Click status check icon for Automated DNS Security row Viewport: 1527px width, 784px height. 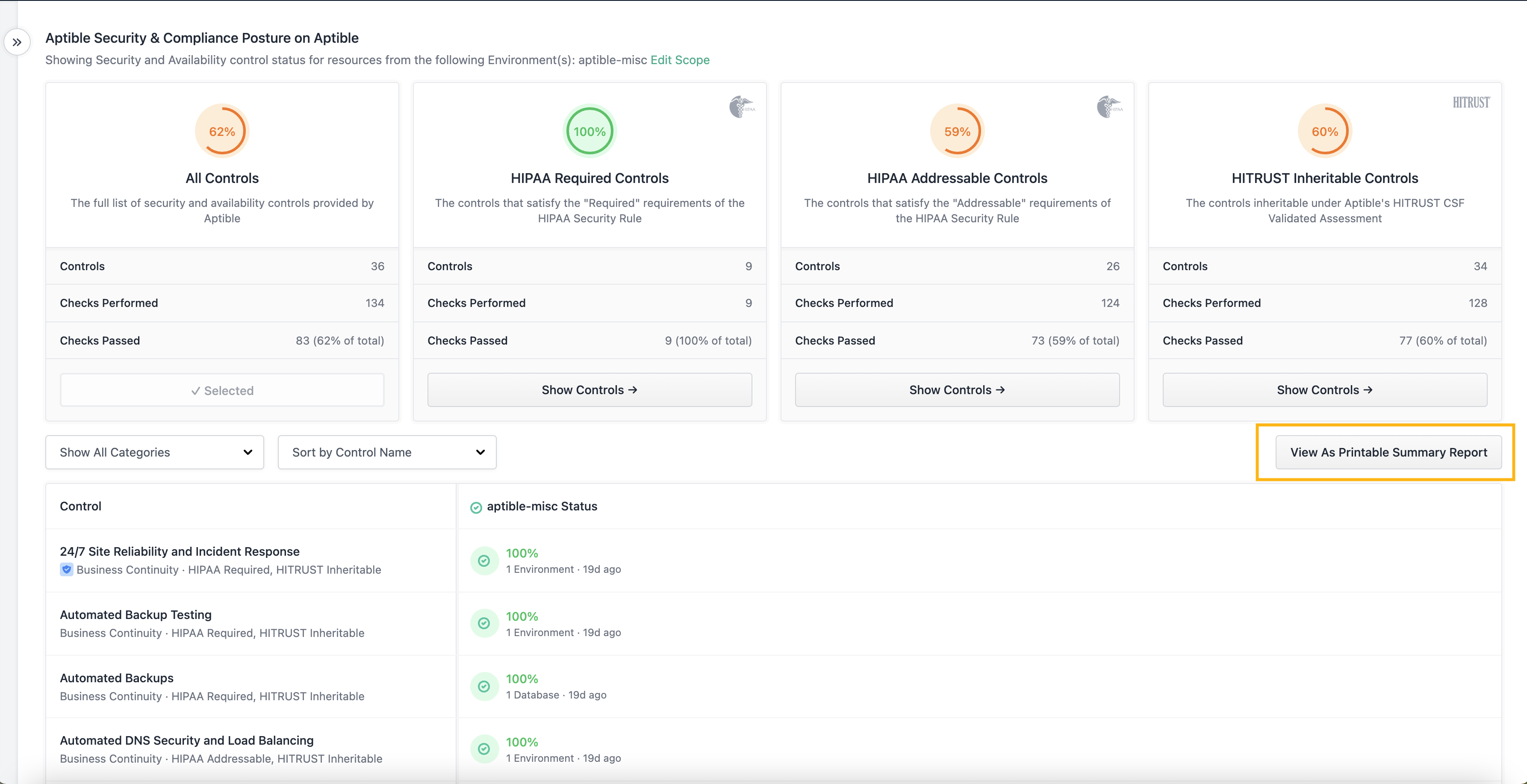tap(484, 749)
